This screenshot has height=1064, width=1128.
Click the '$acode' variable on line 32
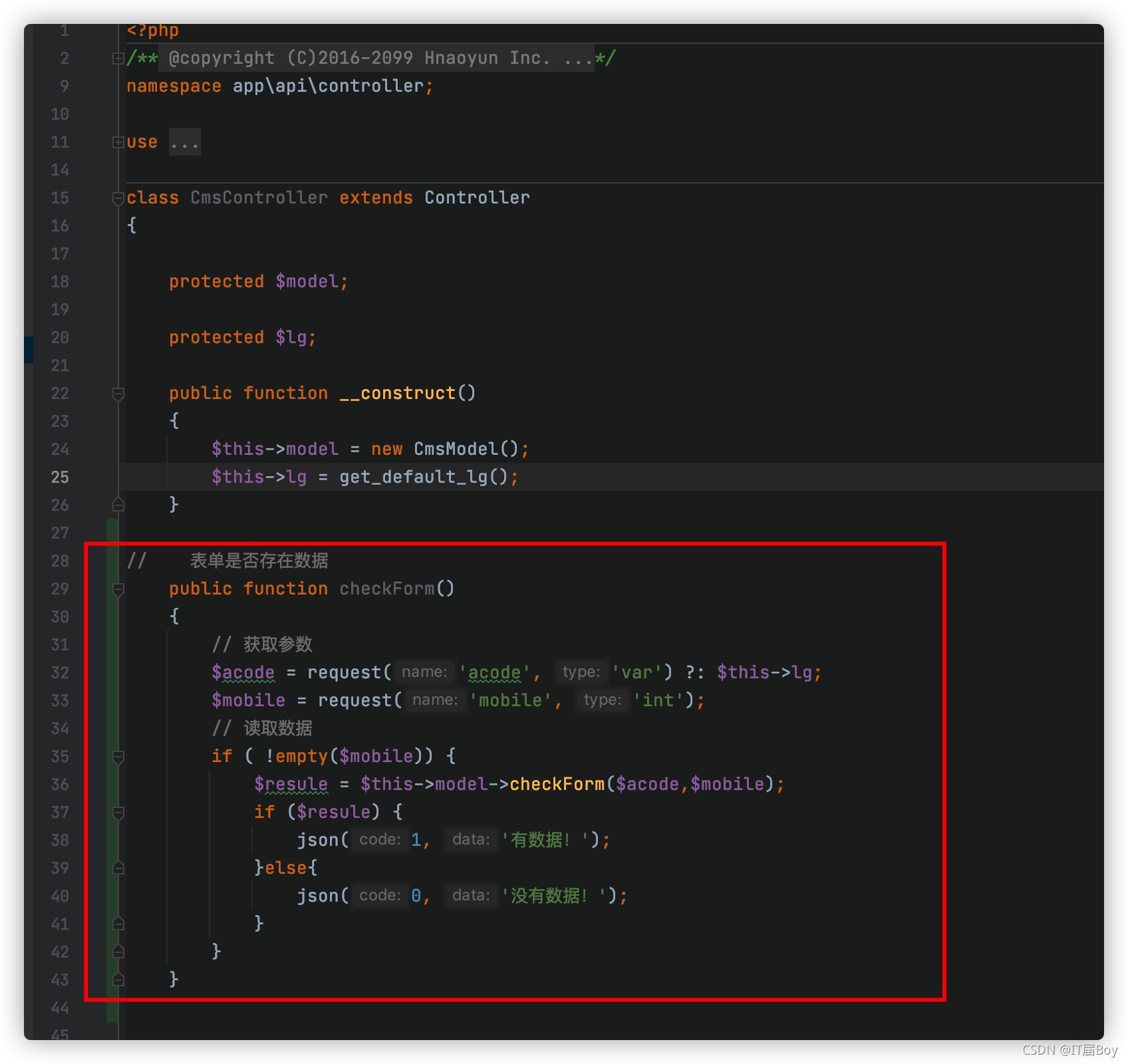tap(243, 673)
